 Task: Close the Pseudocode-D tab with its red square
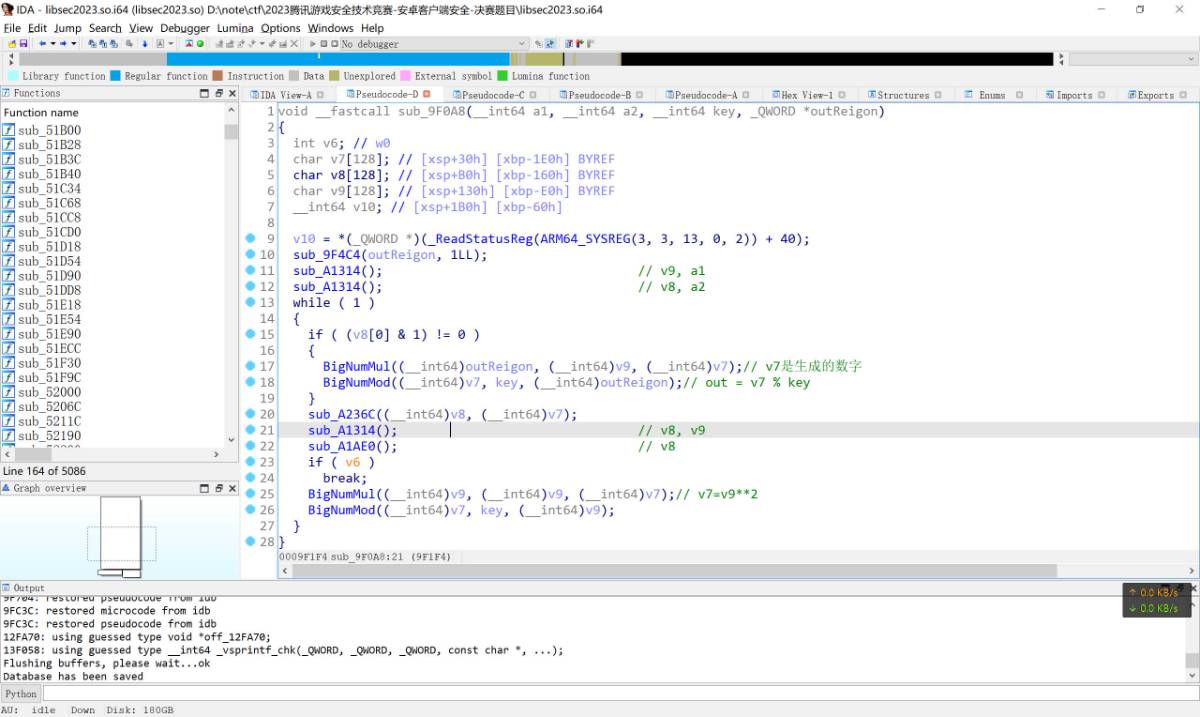coord(427,94)
